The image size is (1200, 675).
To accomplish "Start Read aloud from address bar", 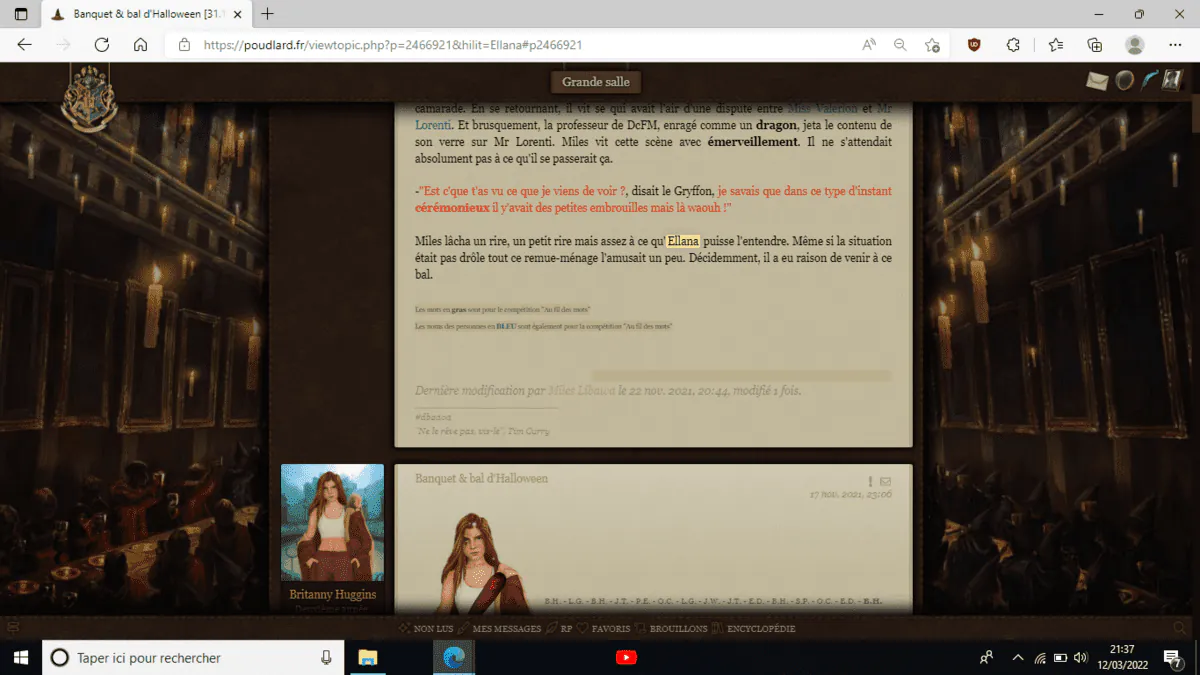I will click(869, 45).
